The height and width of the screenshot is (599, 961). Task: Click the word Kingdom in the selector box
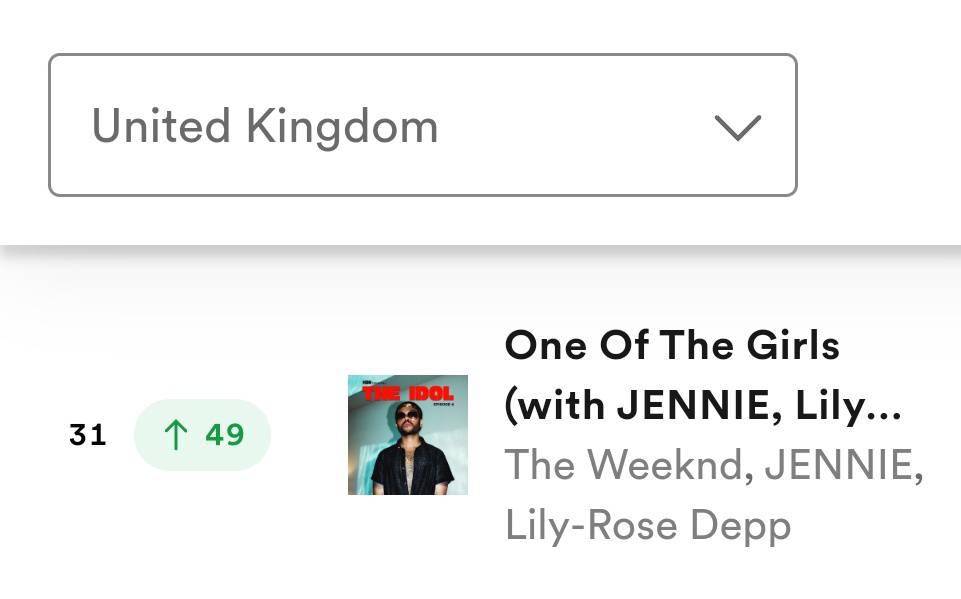(342, 127)
